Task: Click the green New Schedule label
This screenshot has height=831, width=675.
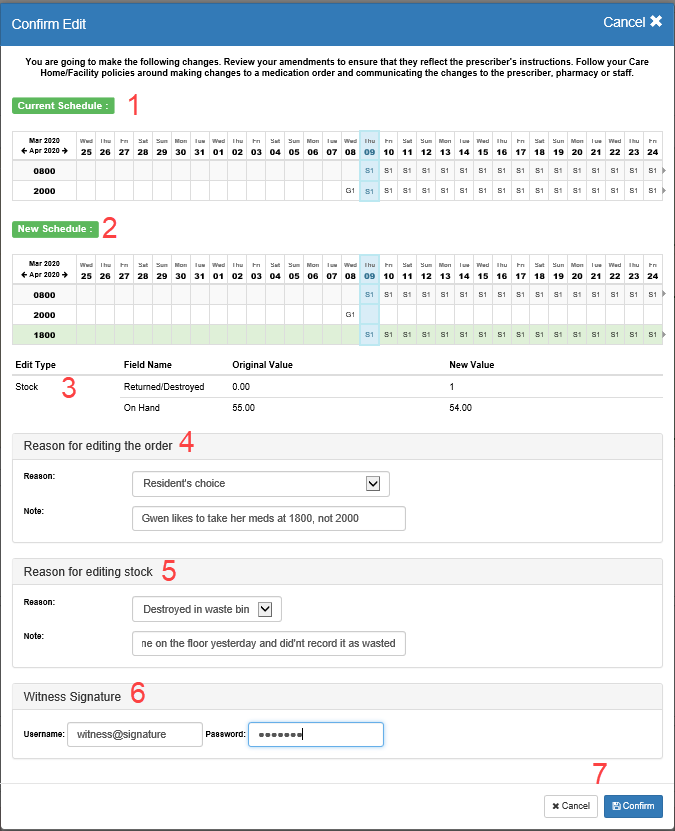Action: tap(55, 229)
